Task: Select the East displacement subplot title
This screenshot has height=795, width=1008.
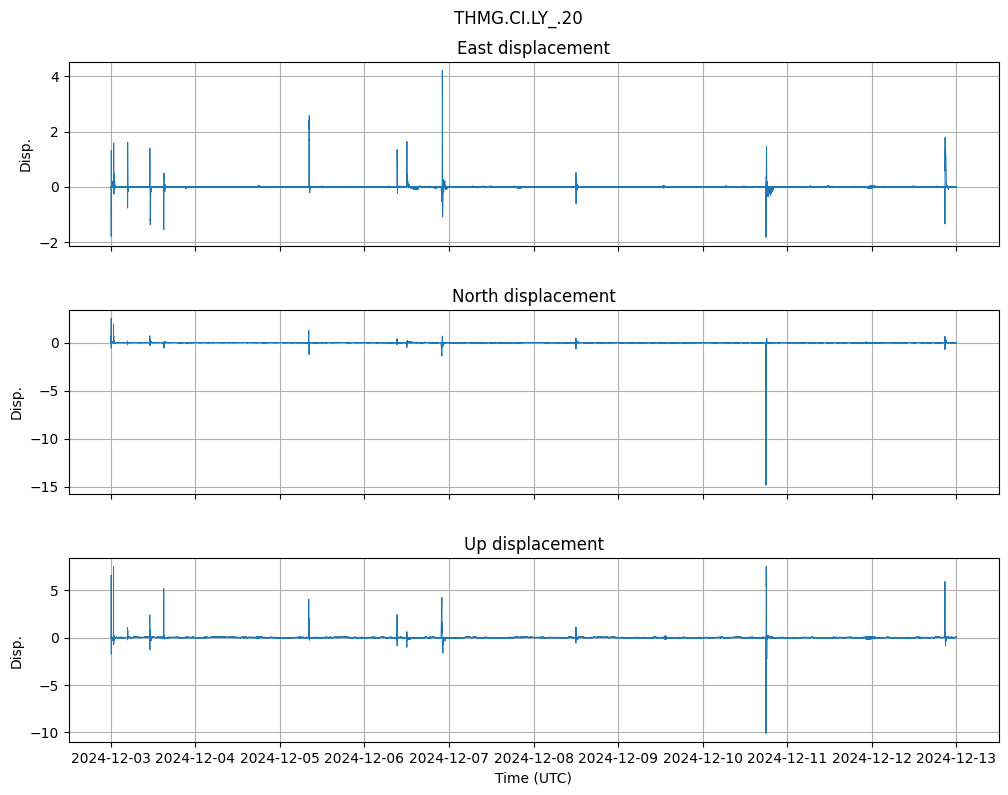Action: (533, 48)
